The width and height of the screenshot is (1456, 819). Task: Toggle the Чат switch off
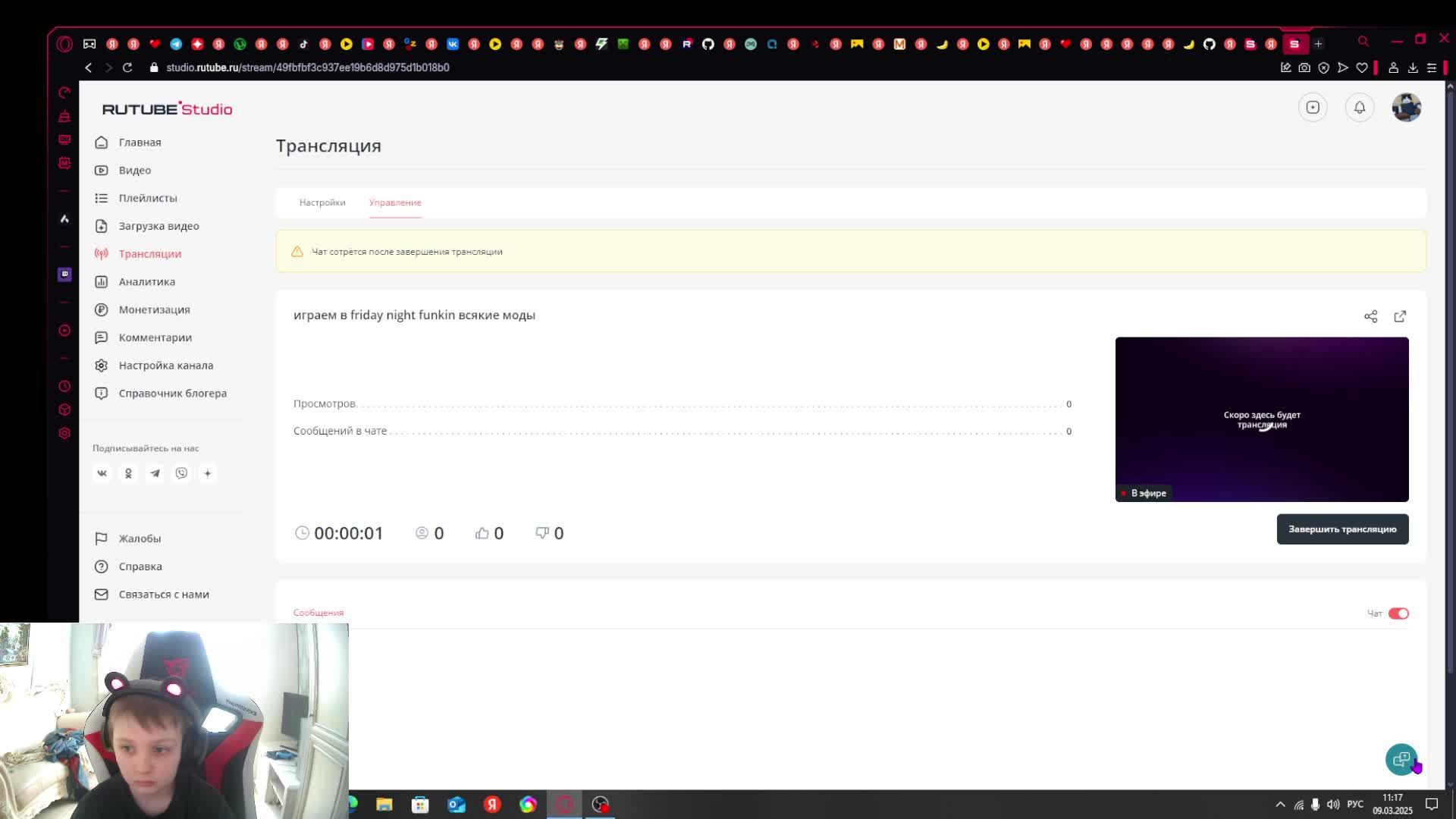(1398, 613)
